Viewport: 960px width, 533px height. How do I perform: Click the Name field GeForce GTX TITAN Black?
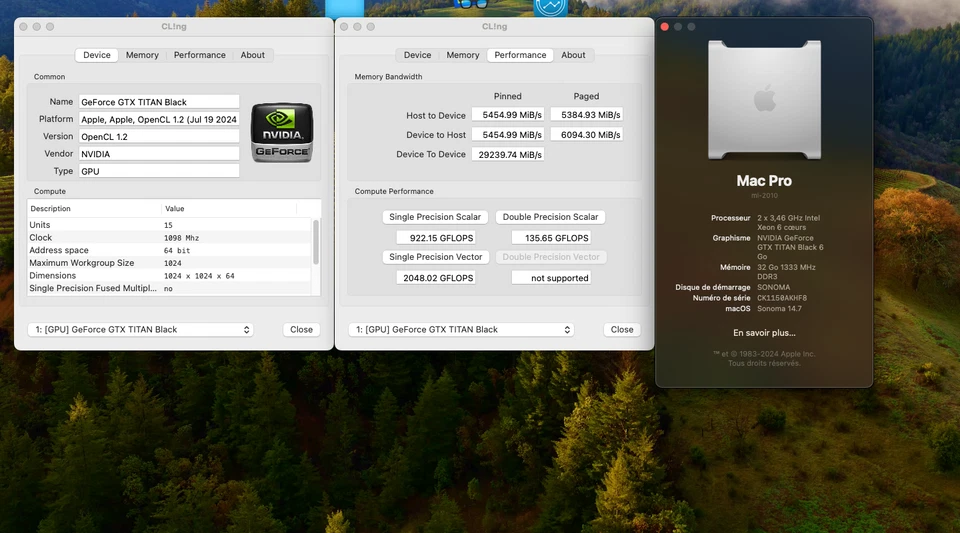pyautogui.click(x=159, y=102)
